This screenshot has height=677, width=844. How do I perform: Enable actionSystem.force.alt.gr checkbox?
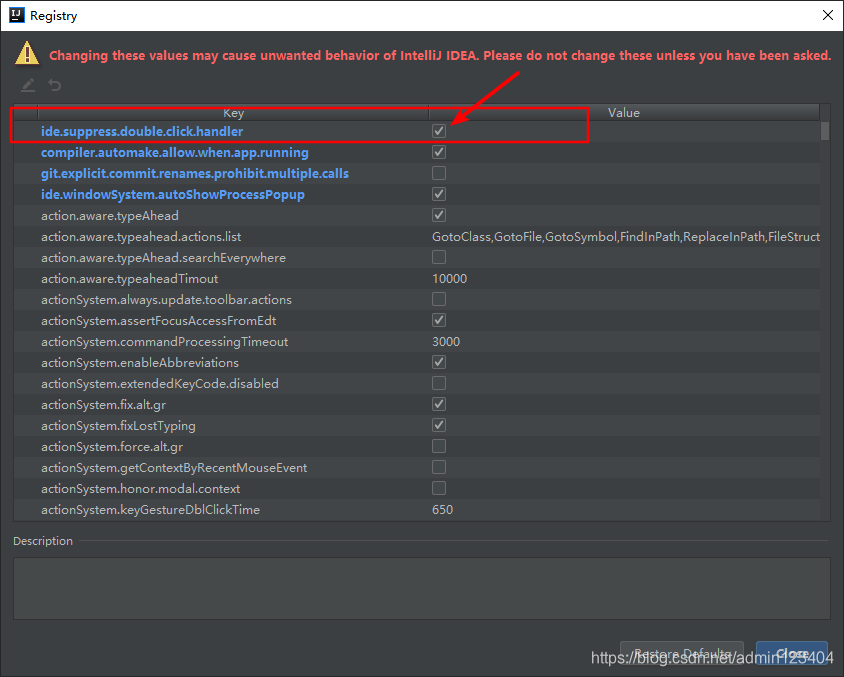tap(439, 446)
